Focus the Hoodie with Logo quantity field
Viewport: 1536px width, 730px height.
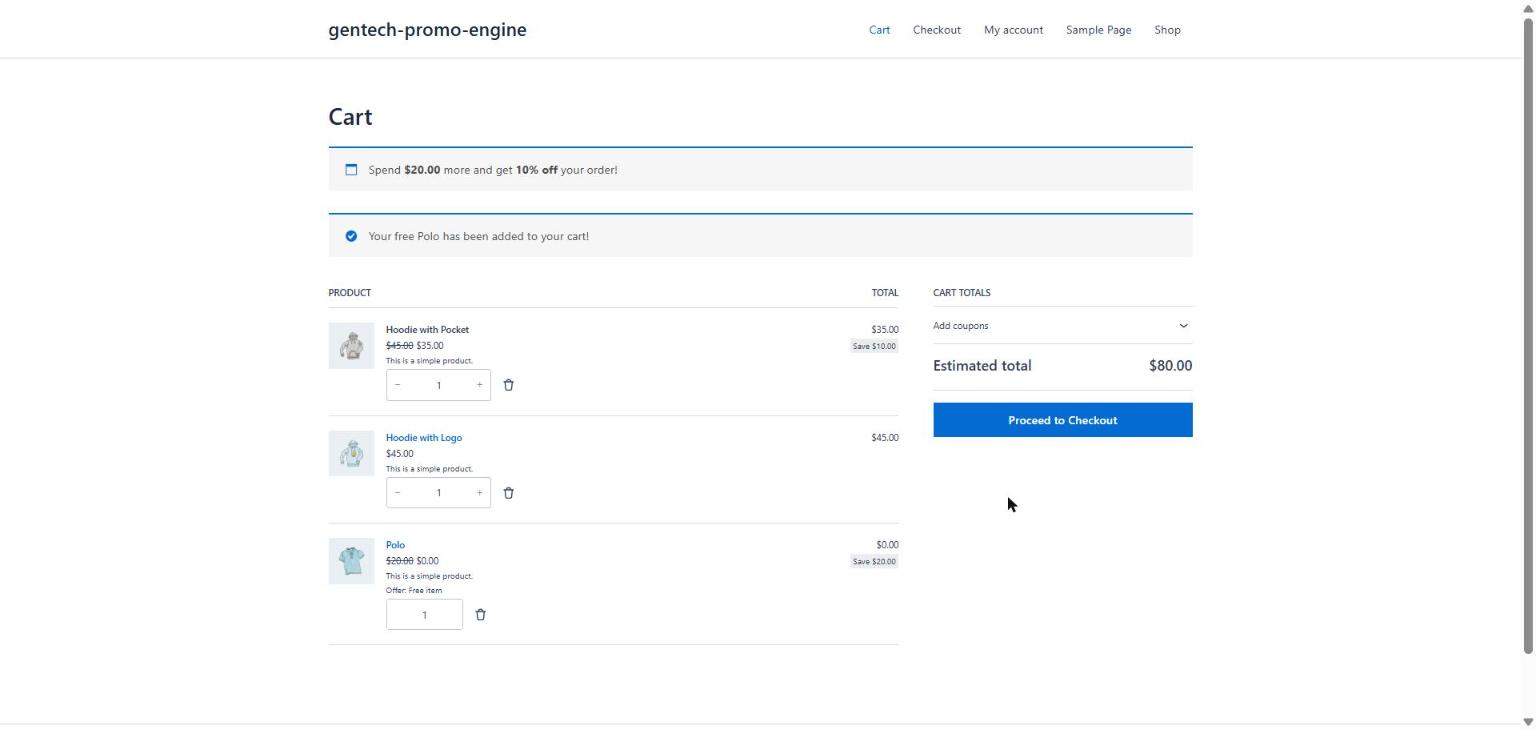click(438, 493)
